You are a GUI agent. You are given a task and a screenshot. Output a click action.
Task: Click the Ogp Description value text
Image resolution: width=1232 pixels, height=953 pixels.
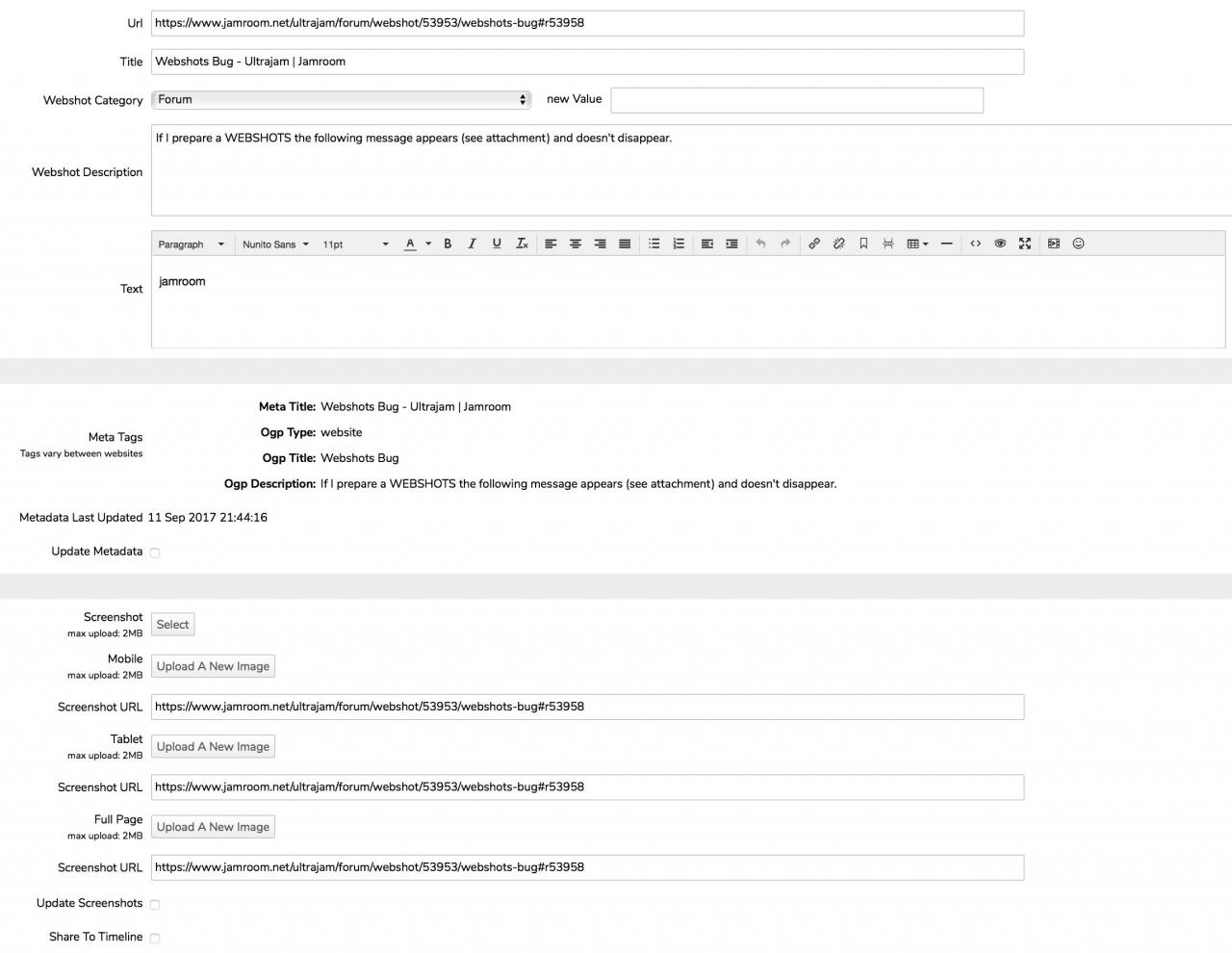[x=578, y=484]
